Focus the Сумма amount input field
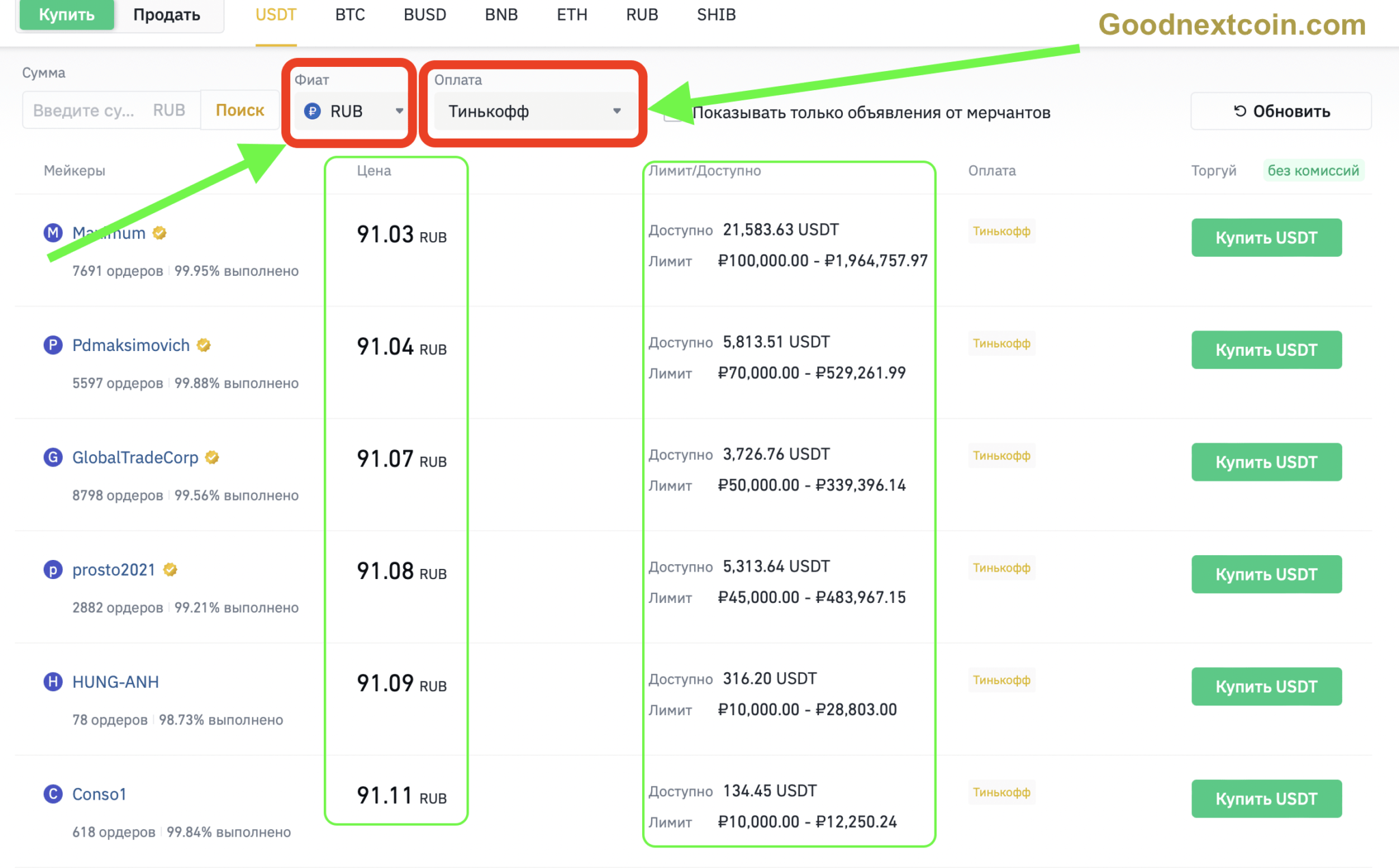Screen dimensions: 1399x868 coord(111,110)
